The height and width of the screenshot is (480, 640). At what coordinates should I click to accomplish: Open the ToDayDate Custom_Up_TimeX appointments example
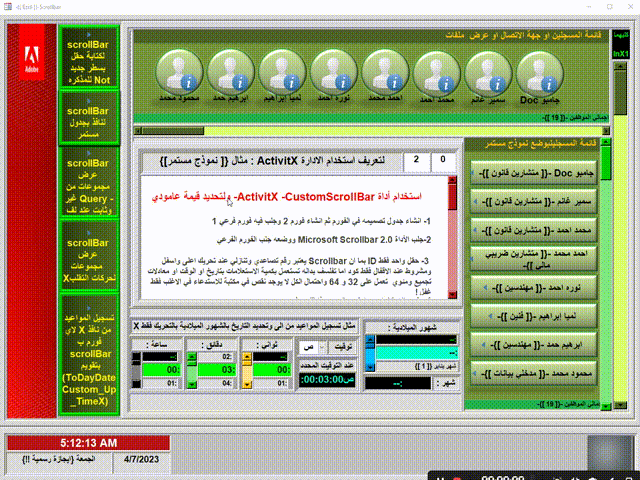[89, 353]
